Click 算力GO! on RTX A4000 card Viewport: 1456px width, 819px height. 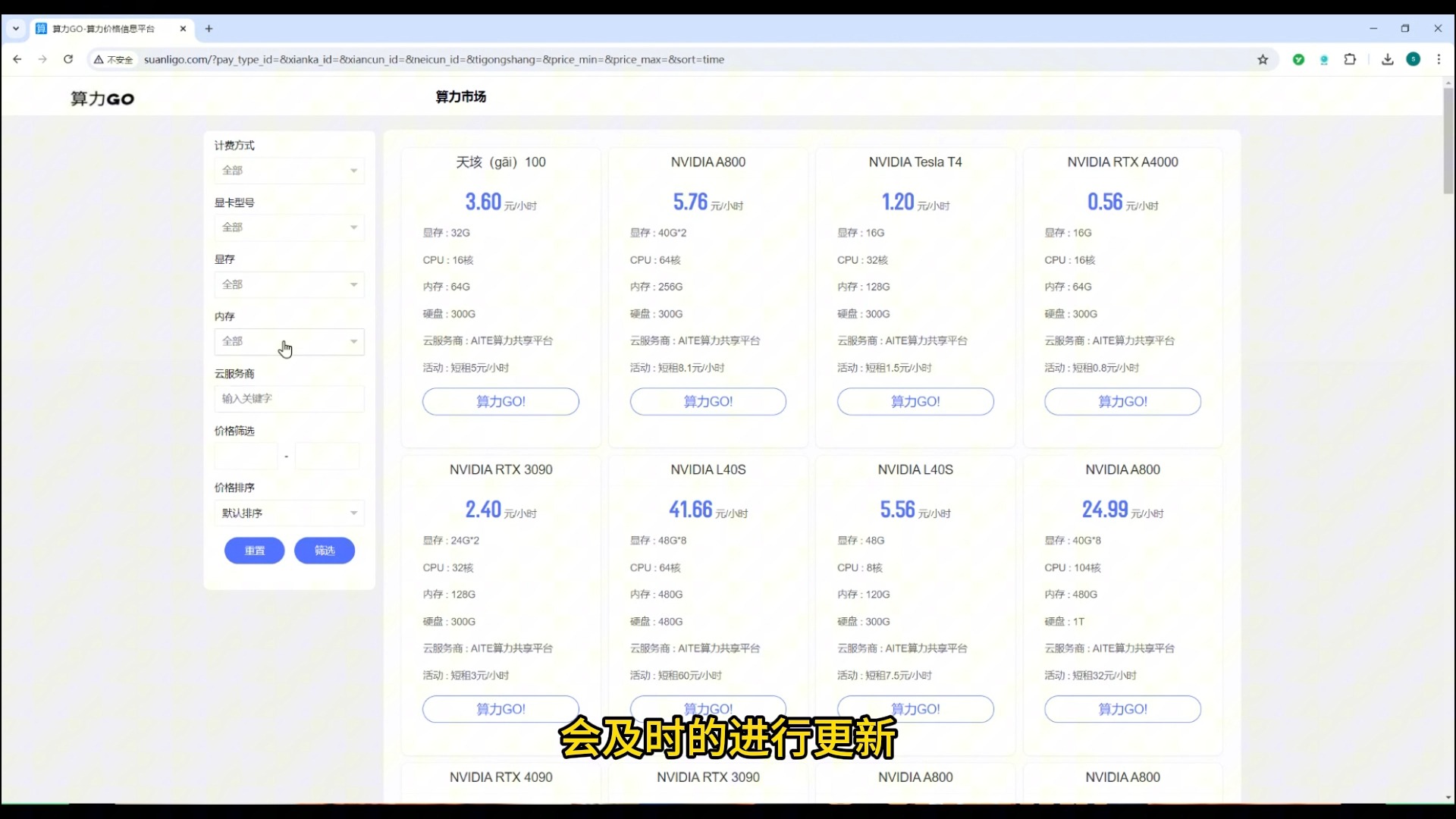click(x=1123, y=401)
